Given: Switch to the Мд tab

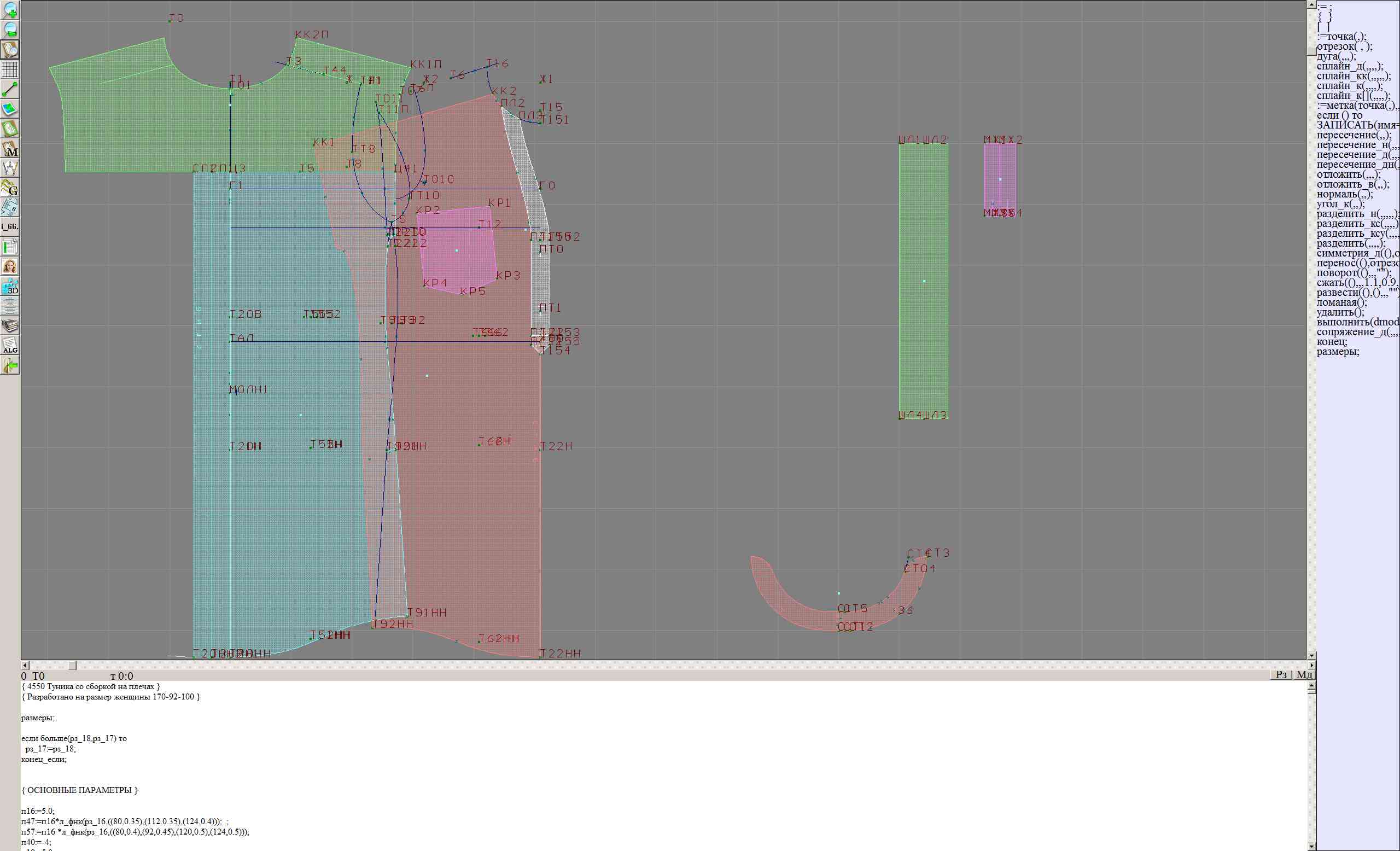Looking at the screenshot, I should (1304, 674).
